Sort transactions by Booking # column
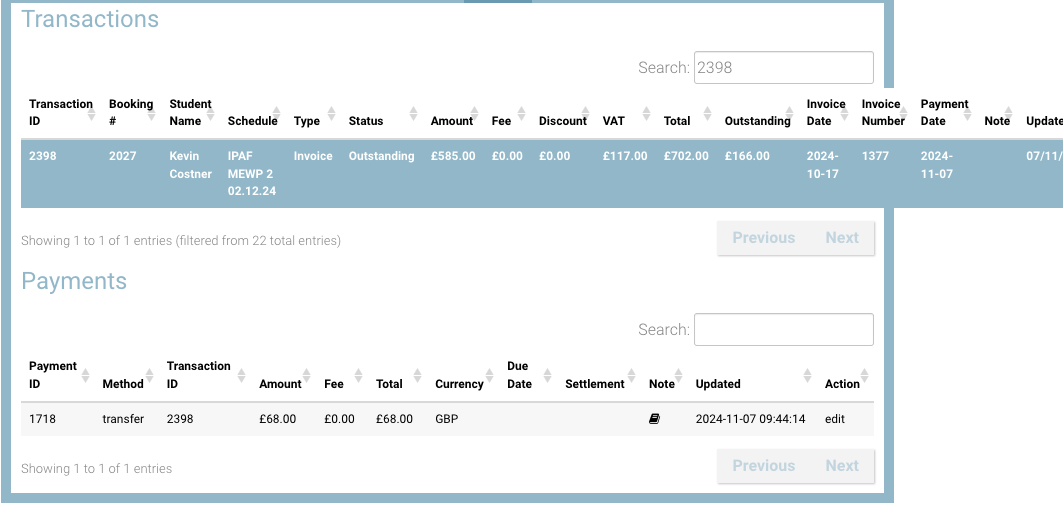Image resolution: width=1063 pixels, height=507 pixels. 131,112
